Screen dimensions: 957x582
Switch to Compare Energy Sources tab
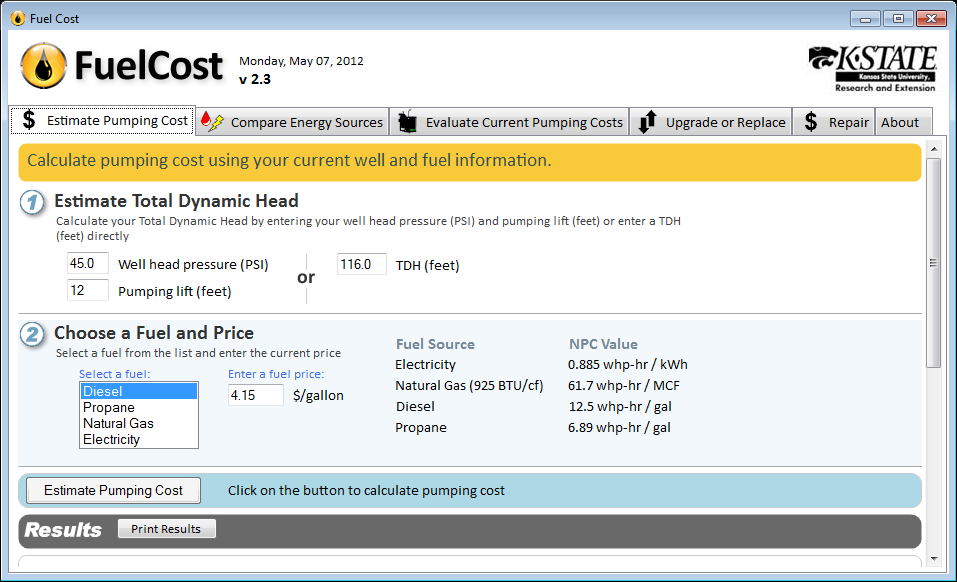click(292, 122)
